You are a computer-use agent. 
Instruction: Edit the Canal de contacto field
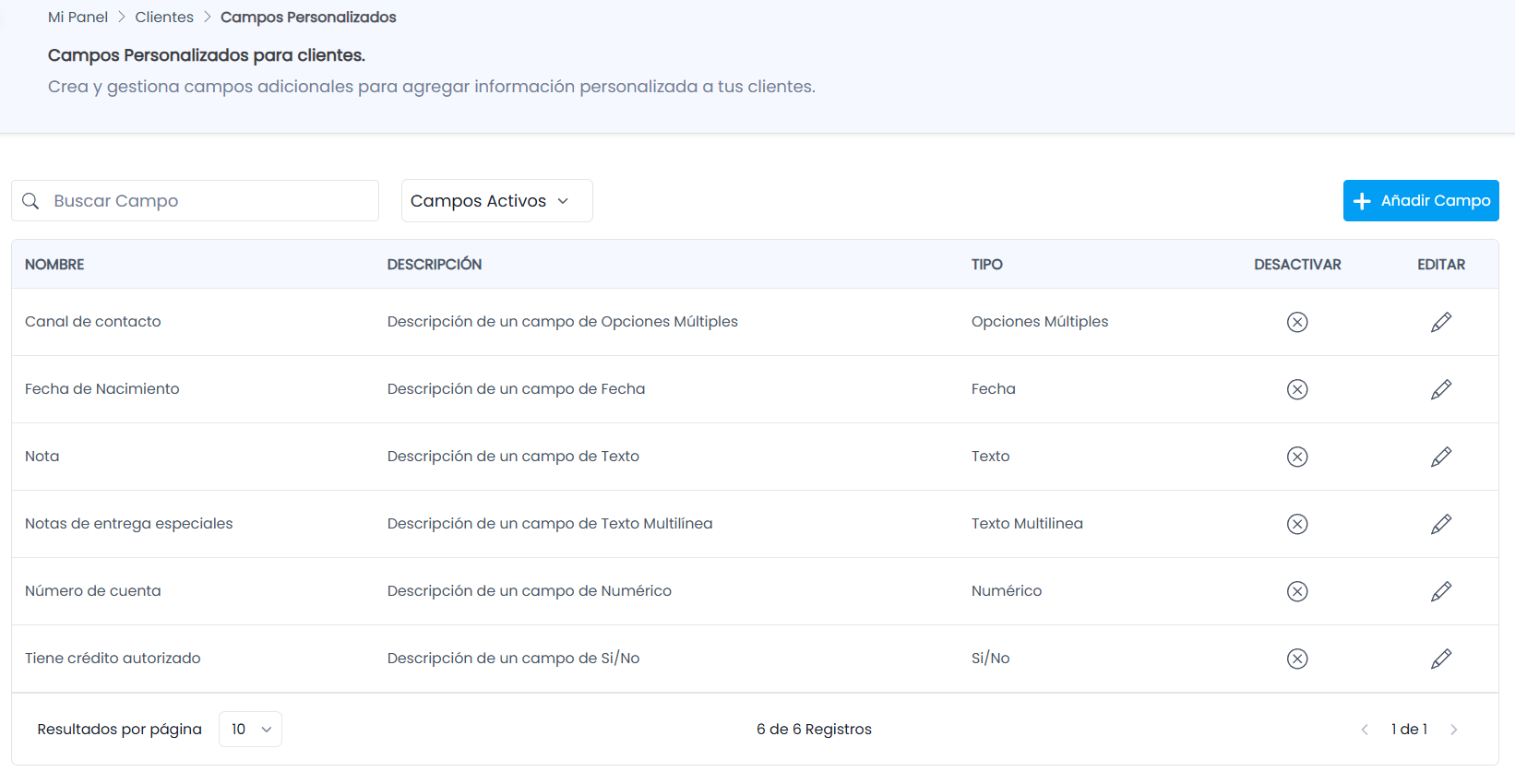pos(1441,322)
